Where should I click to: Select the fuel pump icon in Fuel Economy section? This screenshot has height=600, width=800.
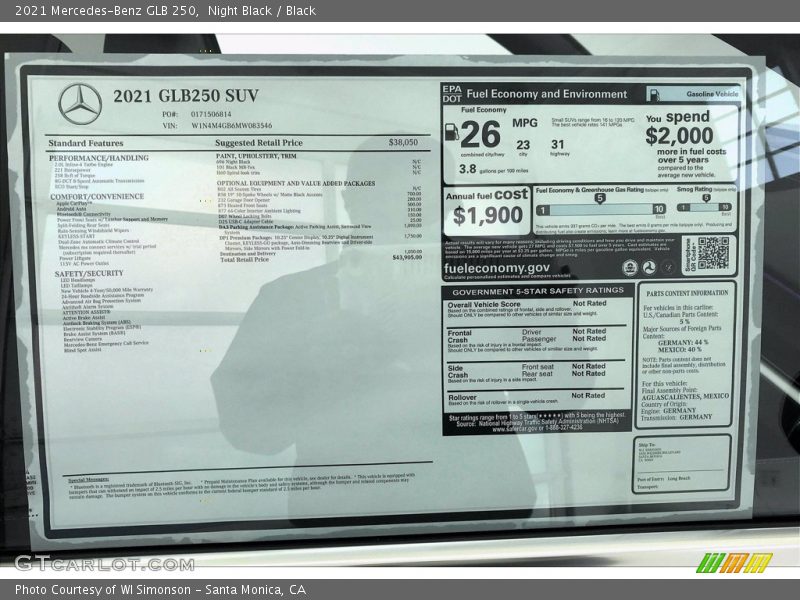click(451, 132)
